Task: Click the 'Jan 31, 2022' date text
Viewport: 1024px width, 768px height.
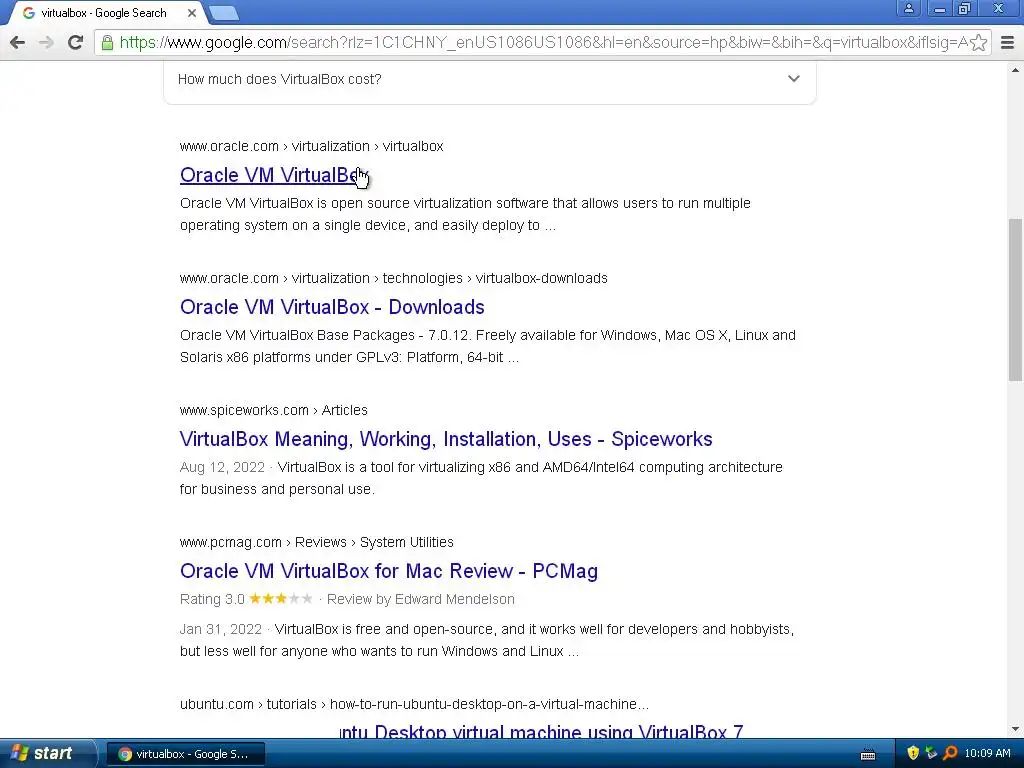Action: point(221,629)
